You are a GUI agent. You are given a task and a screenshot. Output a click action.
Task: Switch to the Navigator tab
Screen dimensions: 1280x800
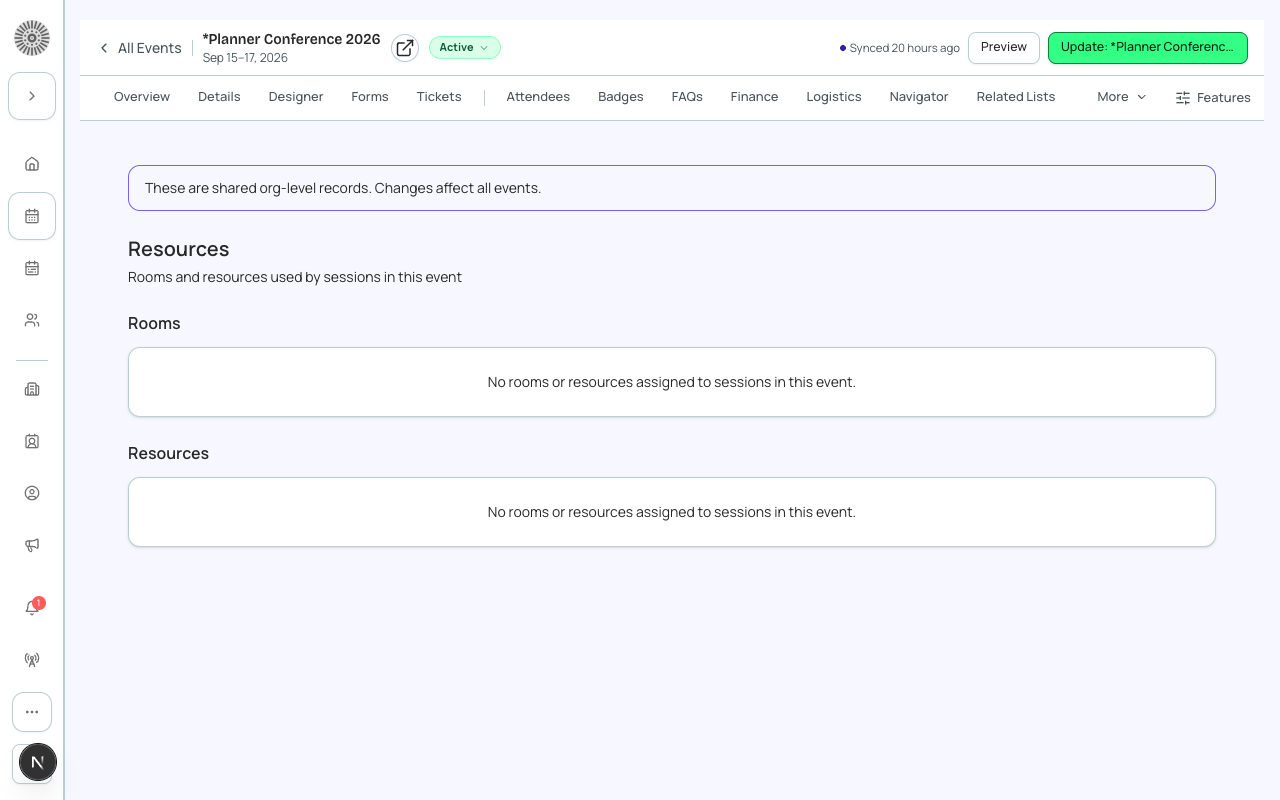[919, 97]
